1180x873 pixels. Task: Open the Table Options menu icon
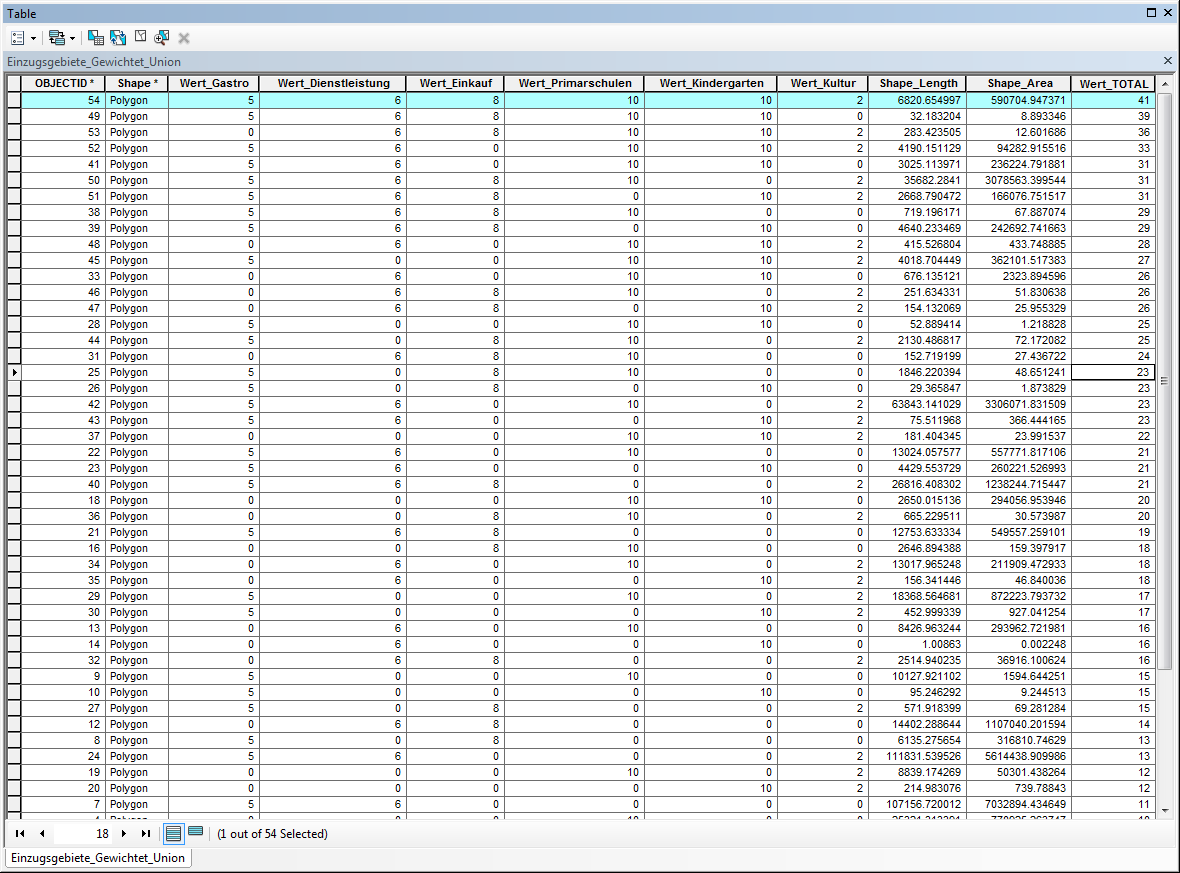17,38
